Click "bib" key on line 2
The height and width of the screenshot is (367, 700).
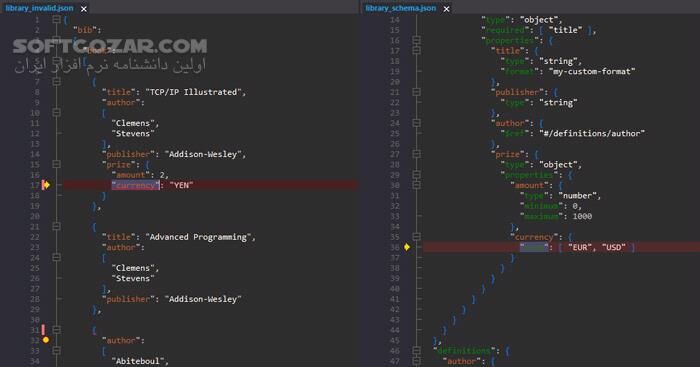(x=85, y=30)
